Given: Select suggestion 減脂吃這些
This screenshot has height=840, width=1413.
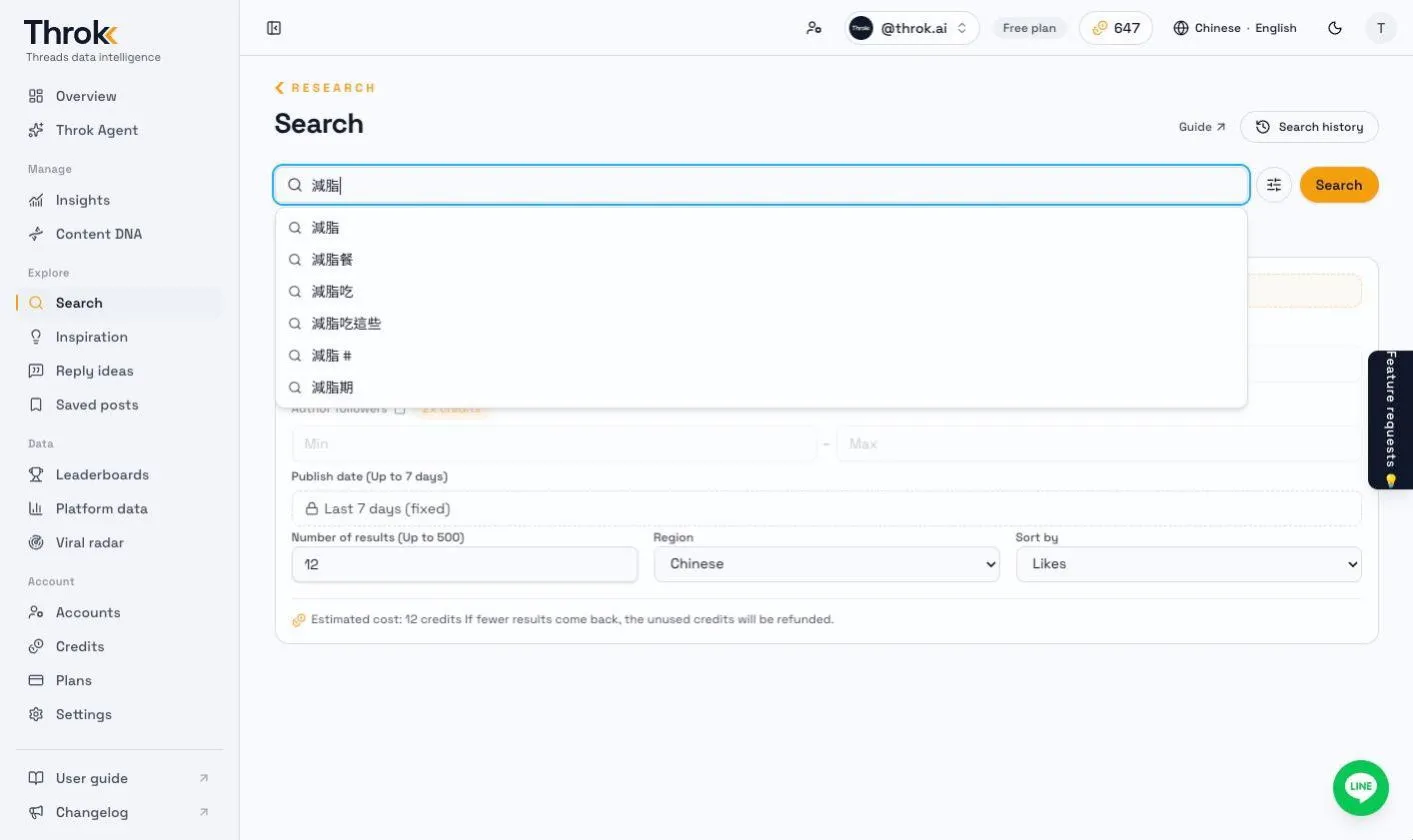Looking at the screenshot, I should (x=761, y=324).
